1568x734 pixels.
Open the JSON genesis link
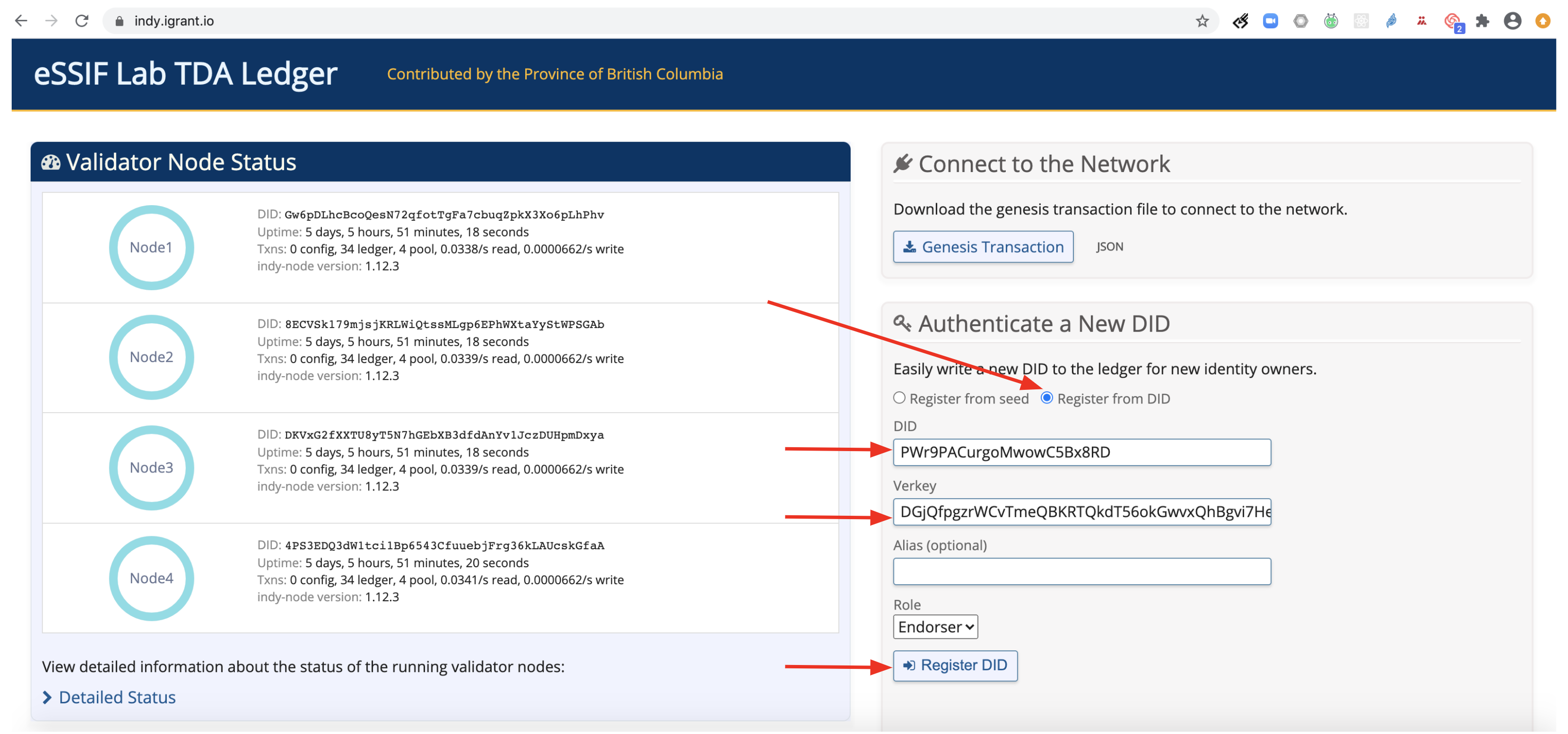coord(1109,247)
